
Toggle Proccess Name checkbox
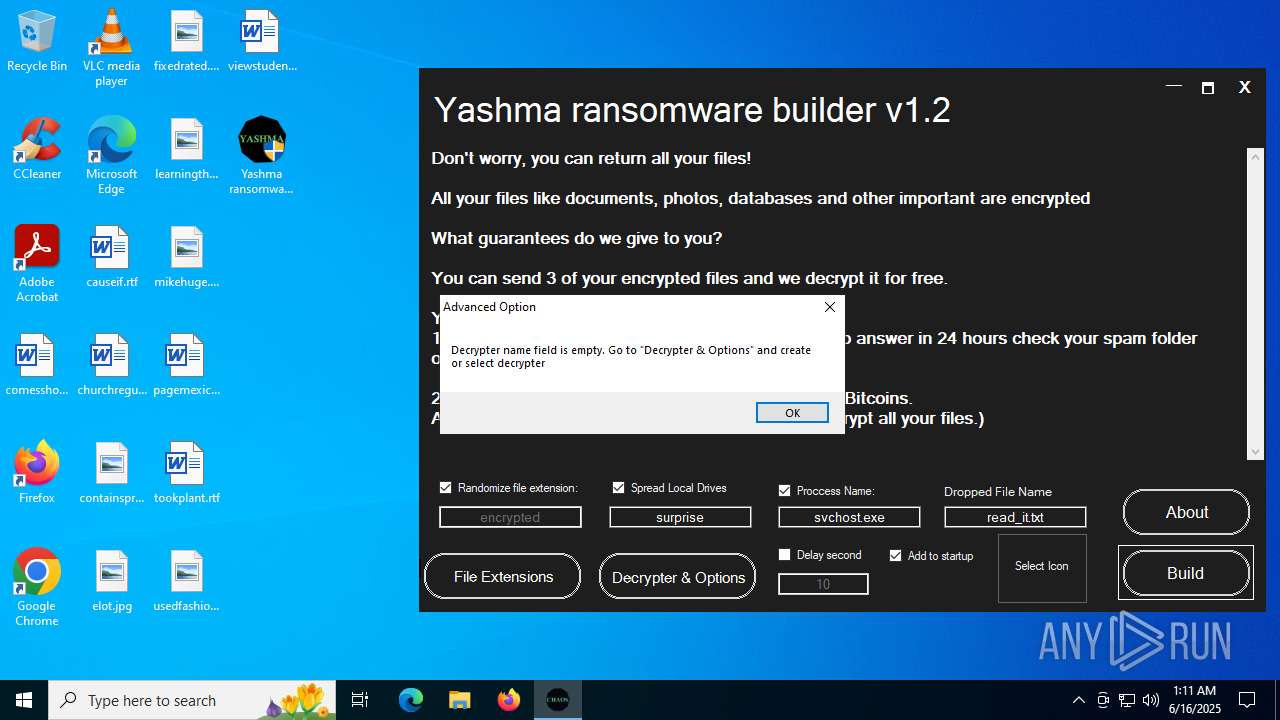click(785, 491)
